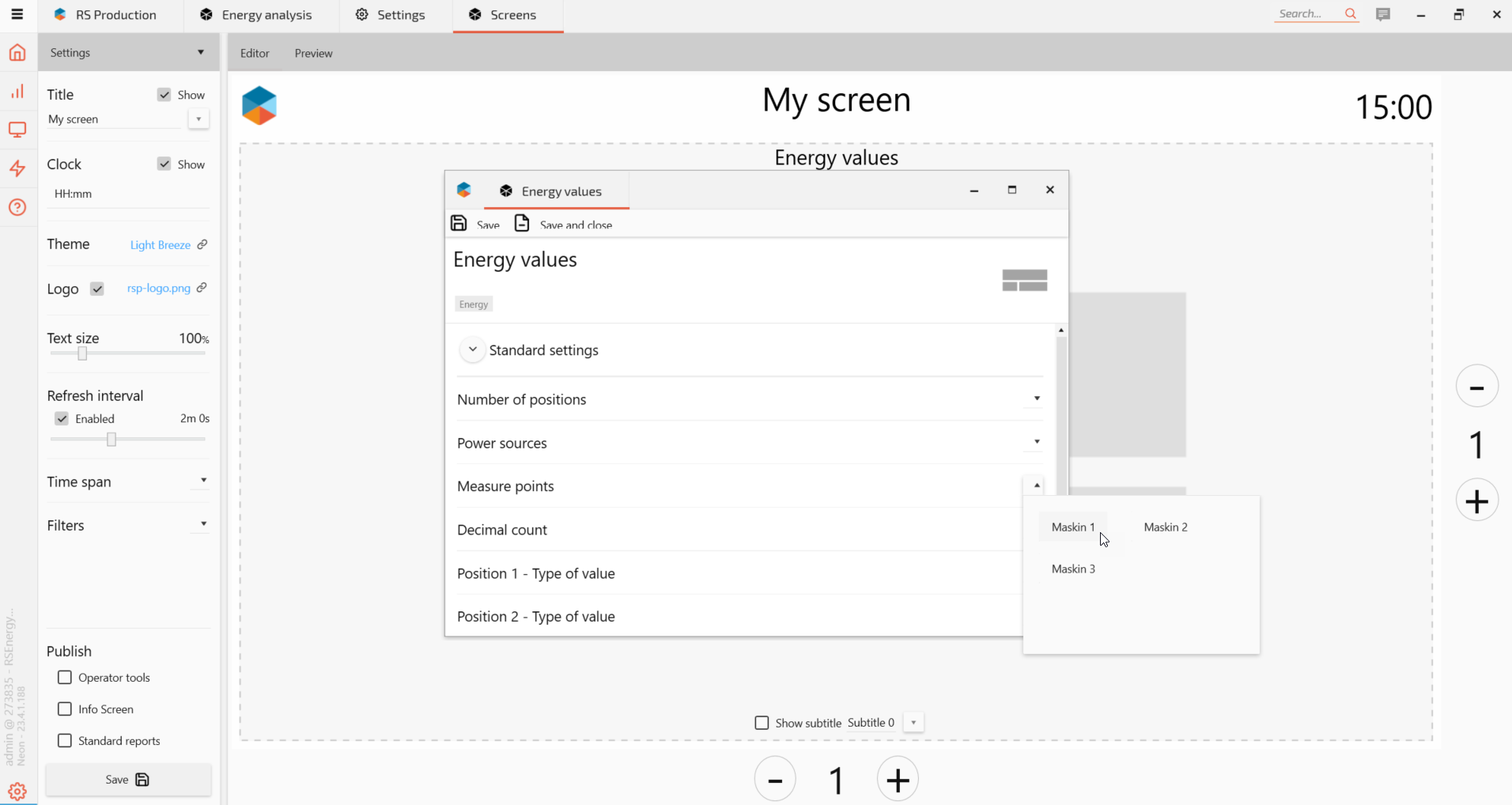This screenshot has height=805, width=1512.
Task: Select the lightning bolt energy icon
Action: point(17,168)
